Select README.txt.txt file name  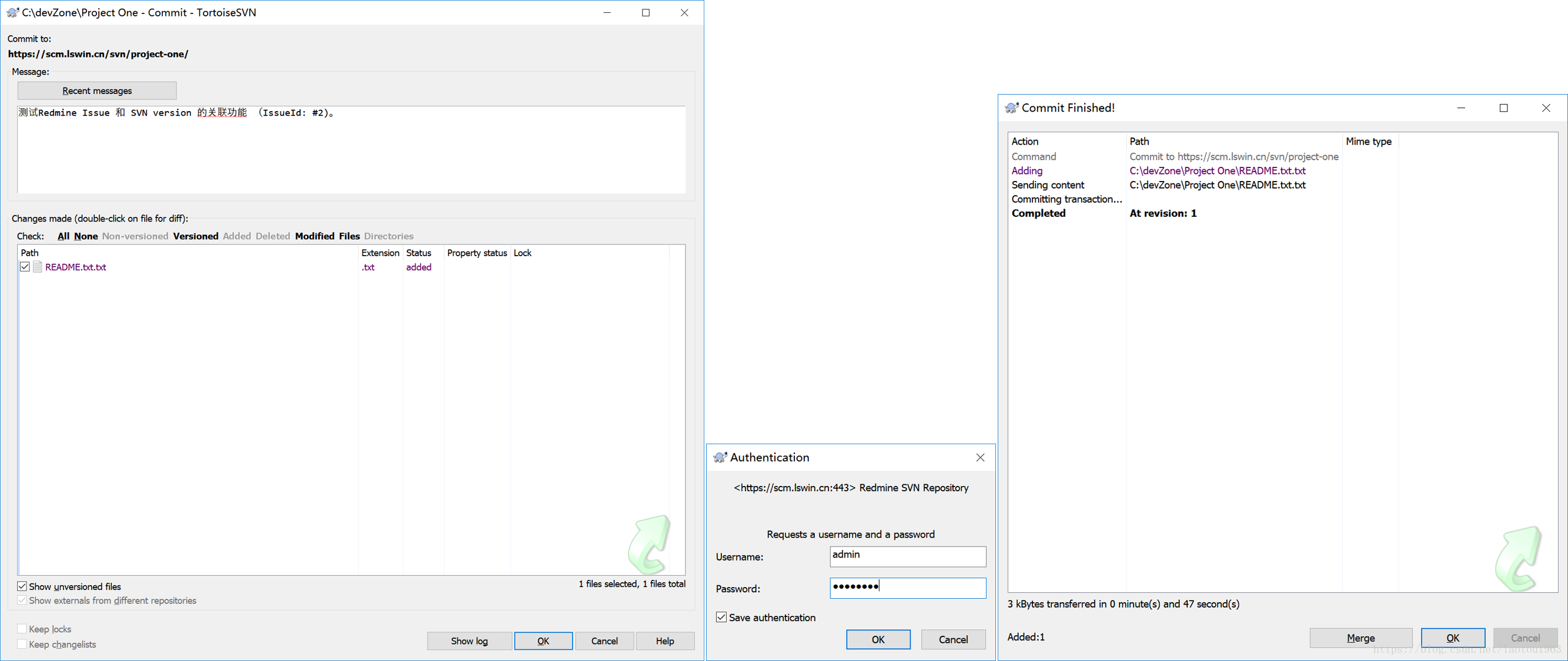click(x=75, y=267)
